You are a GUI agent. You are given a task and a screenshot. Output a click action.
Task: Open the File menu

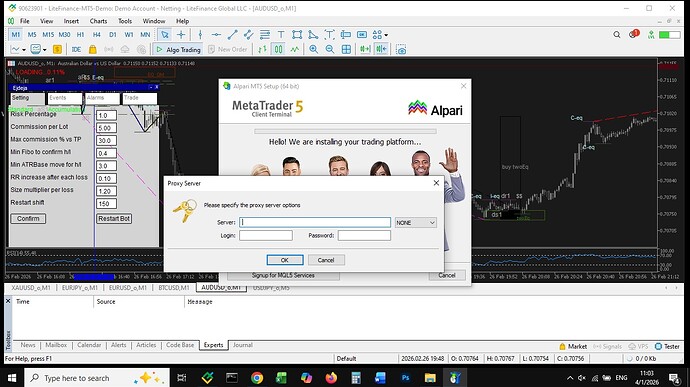[25, 21]
